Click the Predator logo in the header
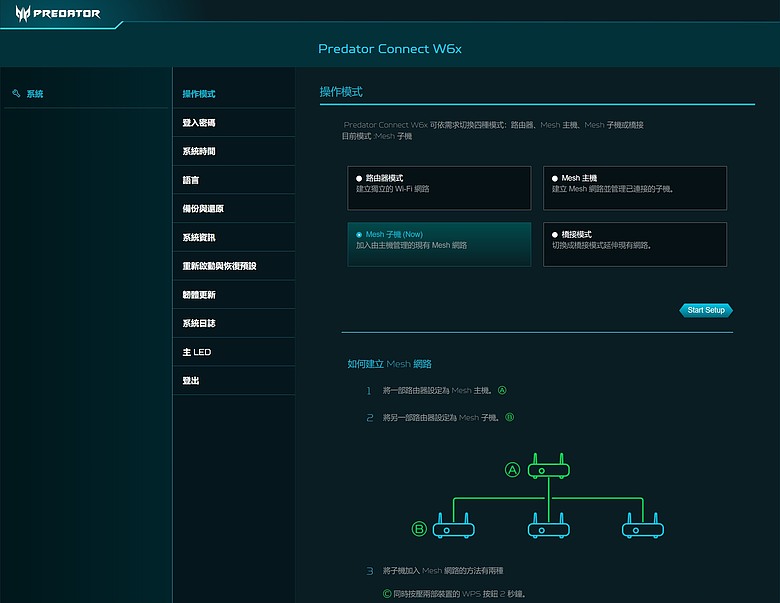This screenshot has width=780, height=603. click(x=58, y=13)
